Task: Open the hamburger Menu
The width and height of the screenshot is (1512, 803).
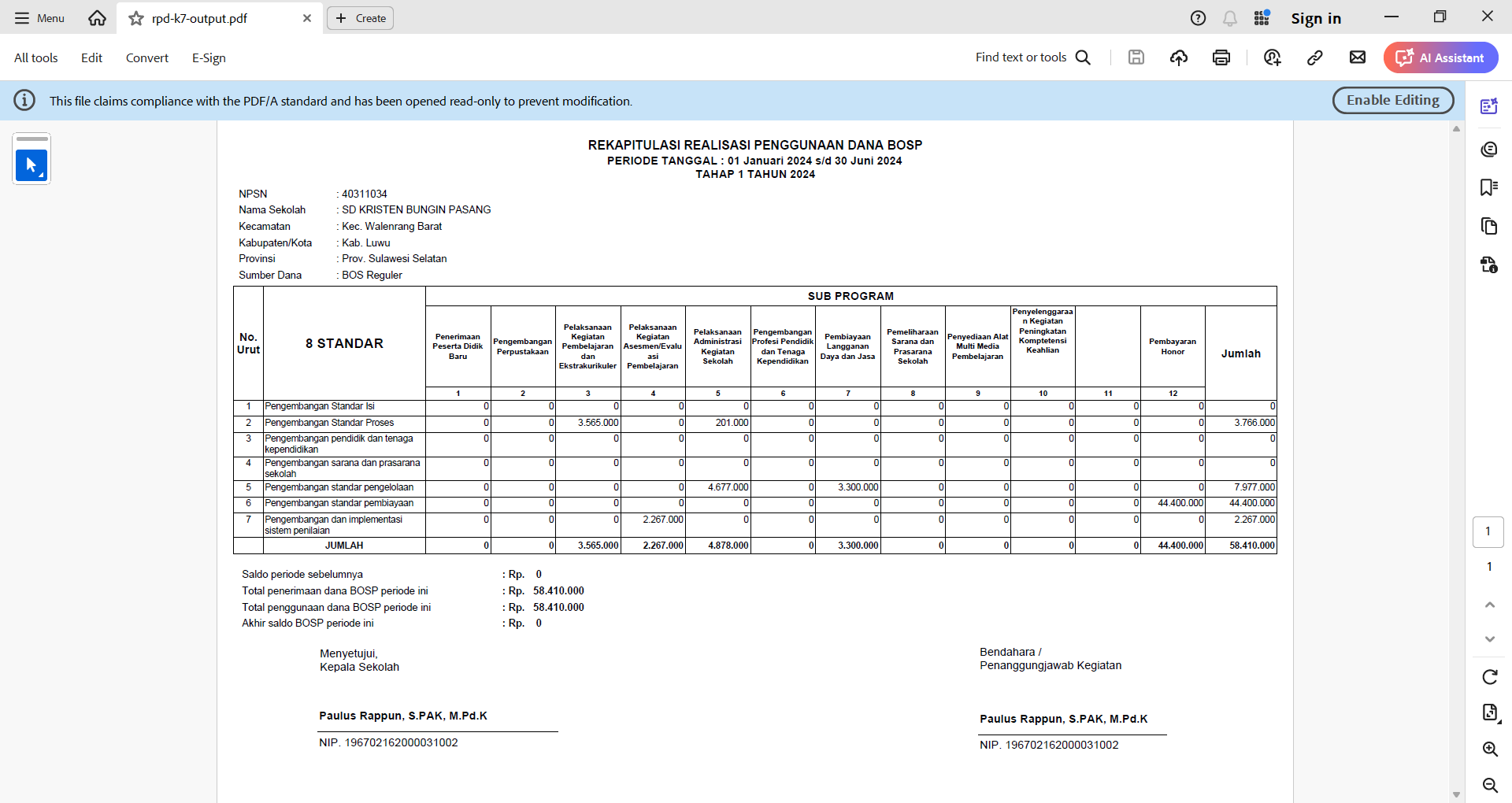Action: [x=39, y=18]
